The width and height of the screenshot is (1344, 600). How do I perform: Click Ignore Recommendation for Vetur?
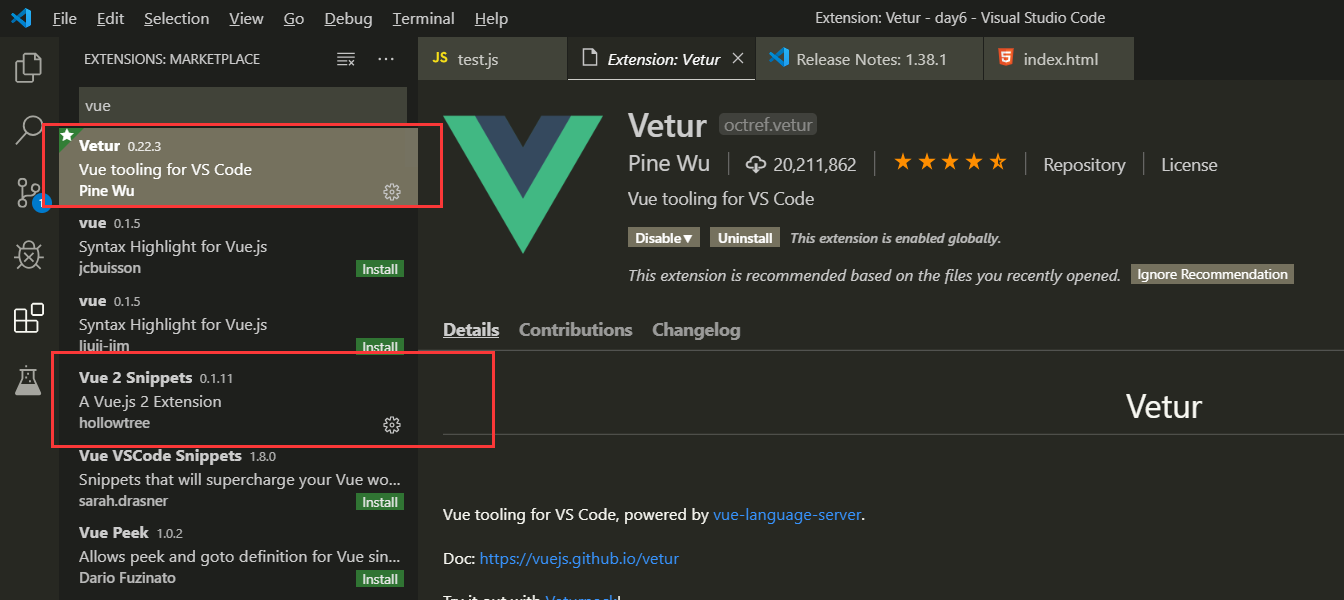1212,273
